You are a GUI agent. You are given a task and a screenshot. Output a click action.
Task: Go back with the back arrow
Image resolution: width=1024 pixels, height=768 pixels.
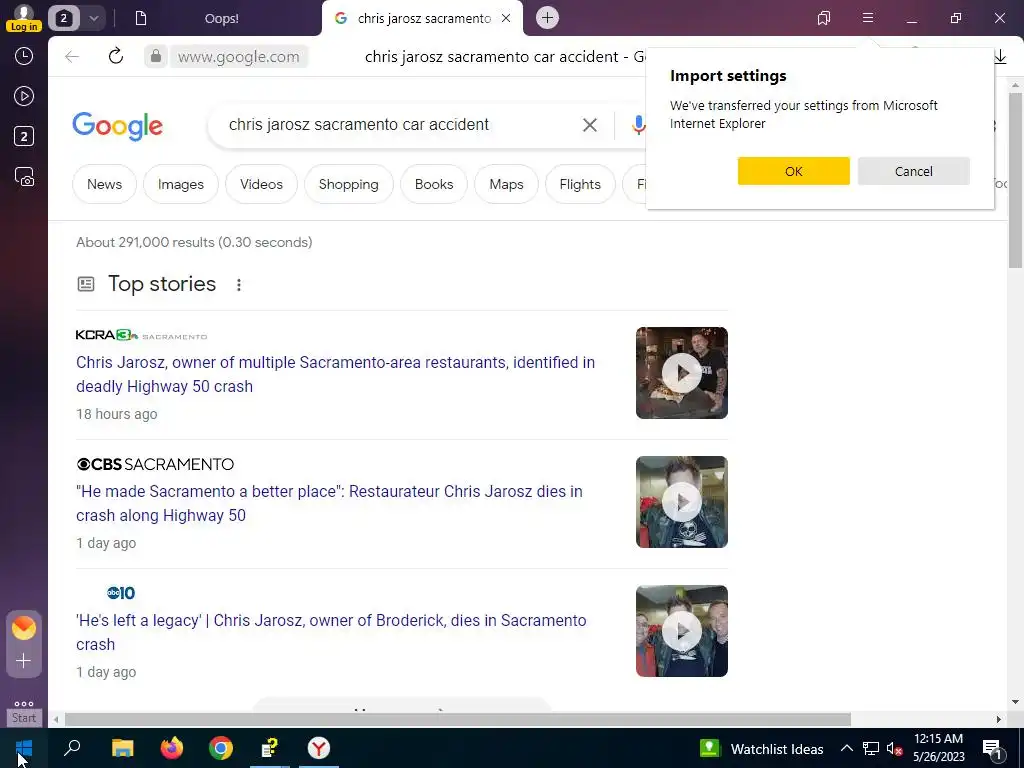[x=72, y=57]
